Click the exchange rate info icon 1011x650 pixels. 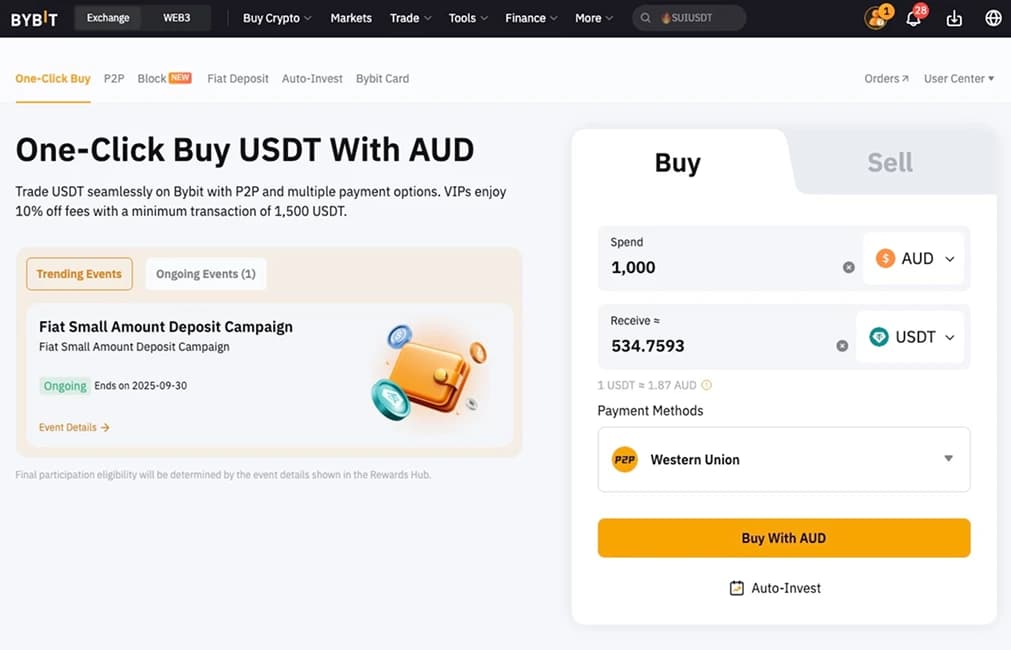pos(706,384)
